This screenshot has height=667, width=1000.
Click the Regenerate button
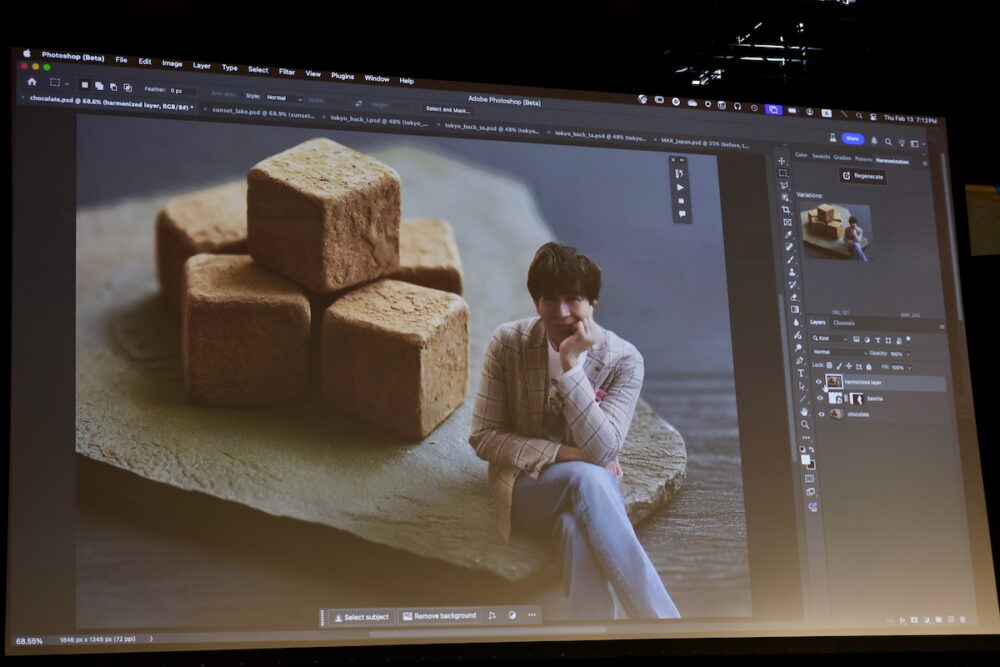point(862,176)
